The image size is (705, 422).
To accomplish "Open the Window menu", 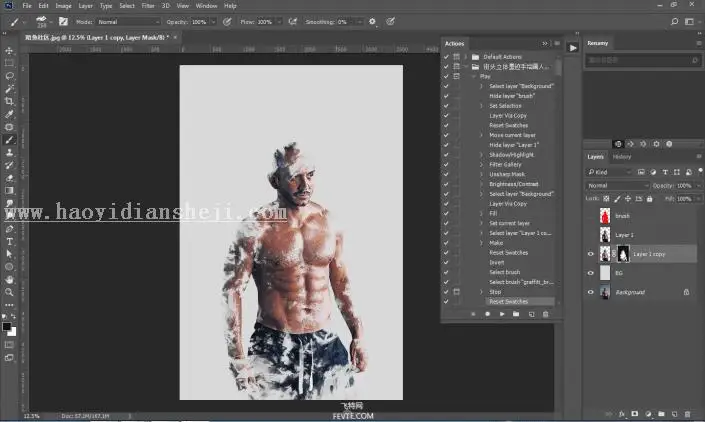I will (206, 6).
